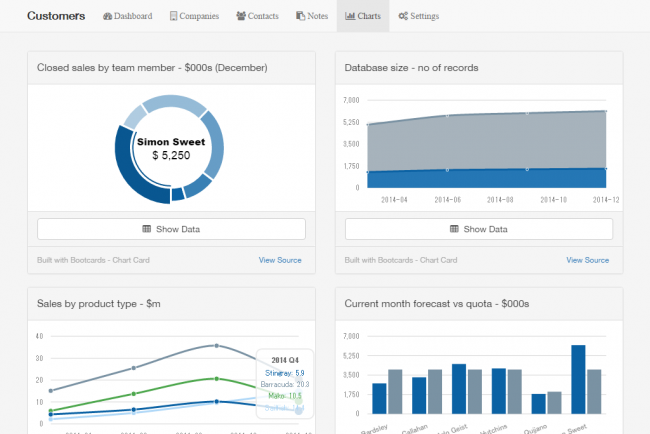This screenshot has width=650, height=434.
Task: Click Mako: 10.5 in tooltip
Action: tap(285, 396)
